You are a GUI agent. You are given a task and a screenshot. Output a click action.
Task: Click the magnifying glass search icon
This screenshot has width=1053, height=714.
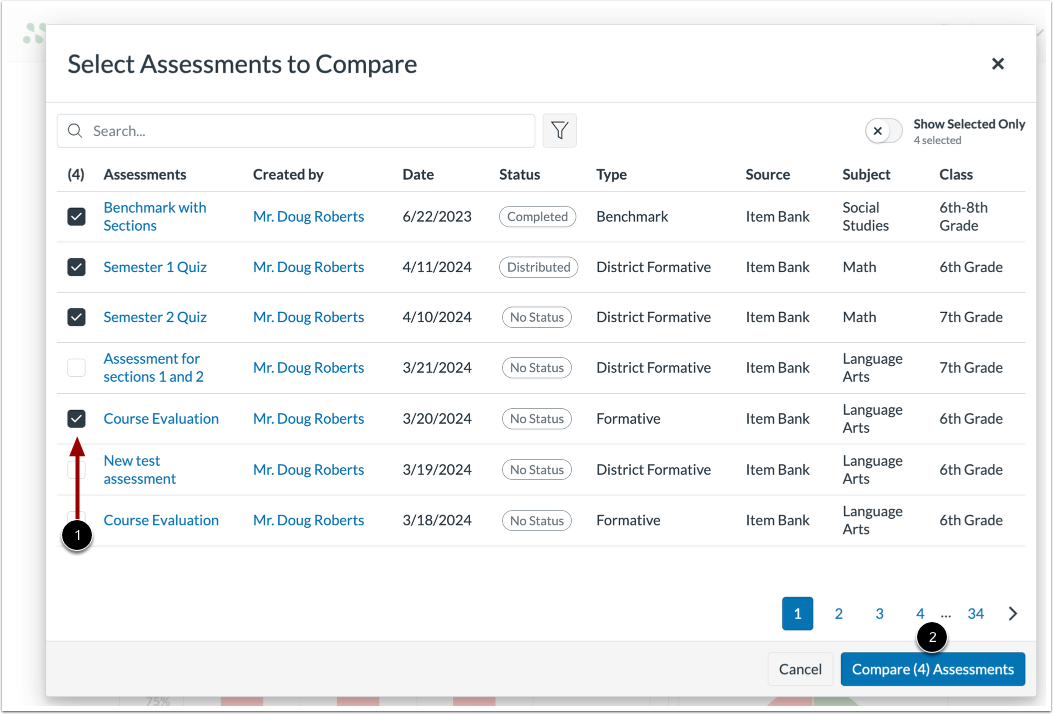coord(75,130)
